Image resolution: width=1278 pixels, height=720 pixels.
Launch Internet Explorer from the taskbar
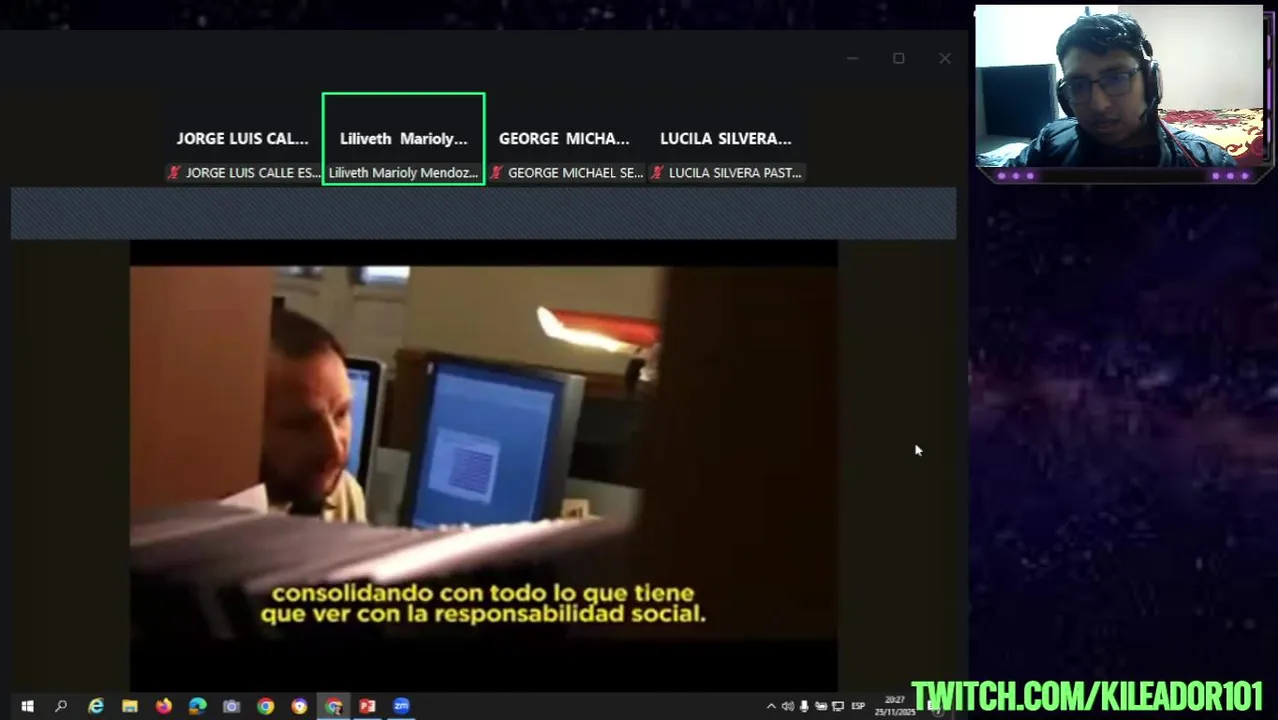96,706
